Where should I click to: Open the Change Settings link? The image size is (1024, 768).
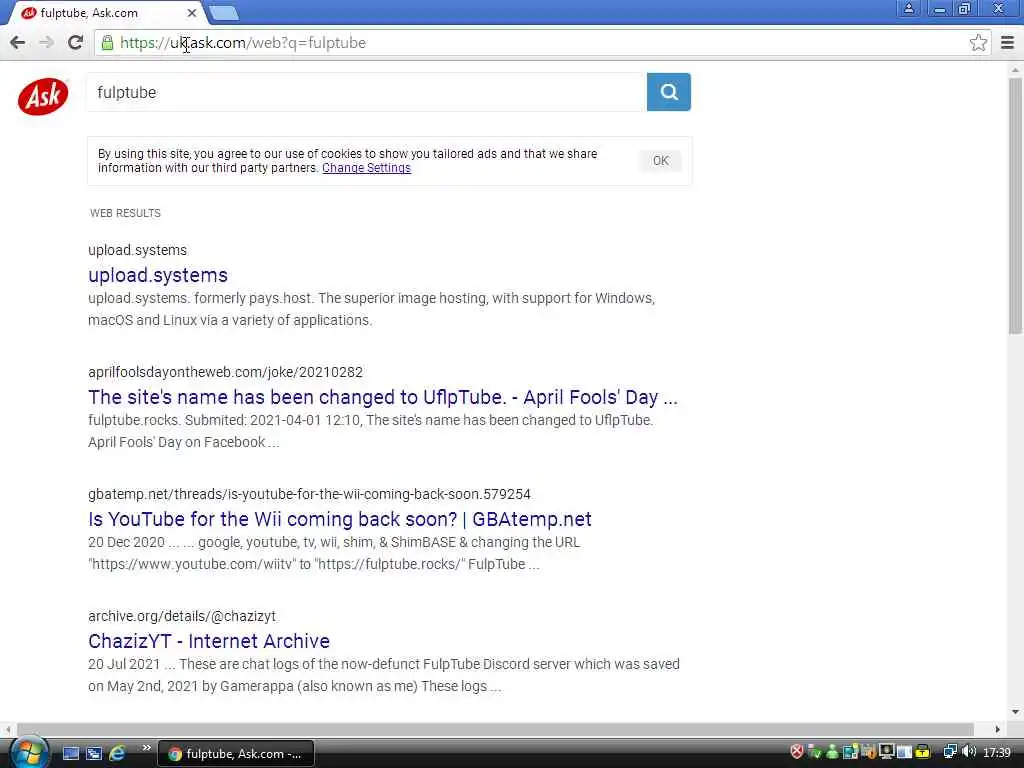(x=366, y=168)
